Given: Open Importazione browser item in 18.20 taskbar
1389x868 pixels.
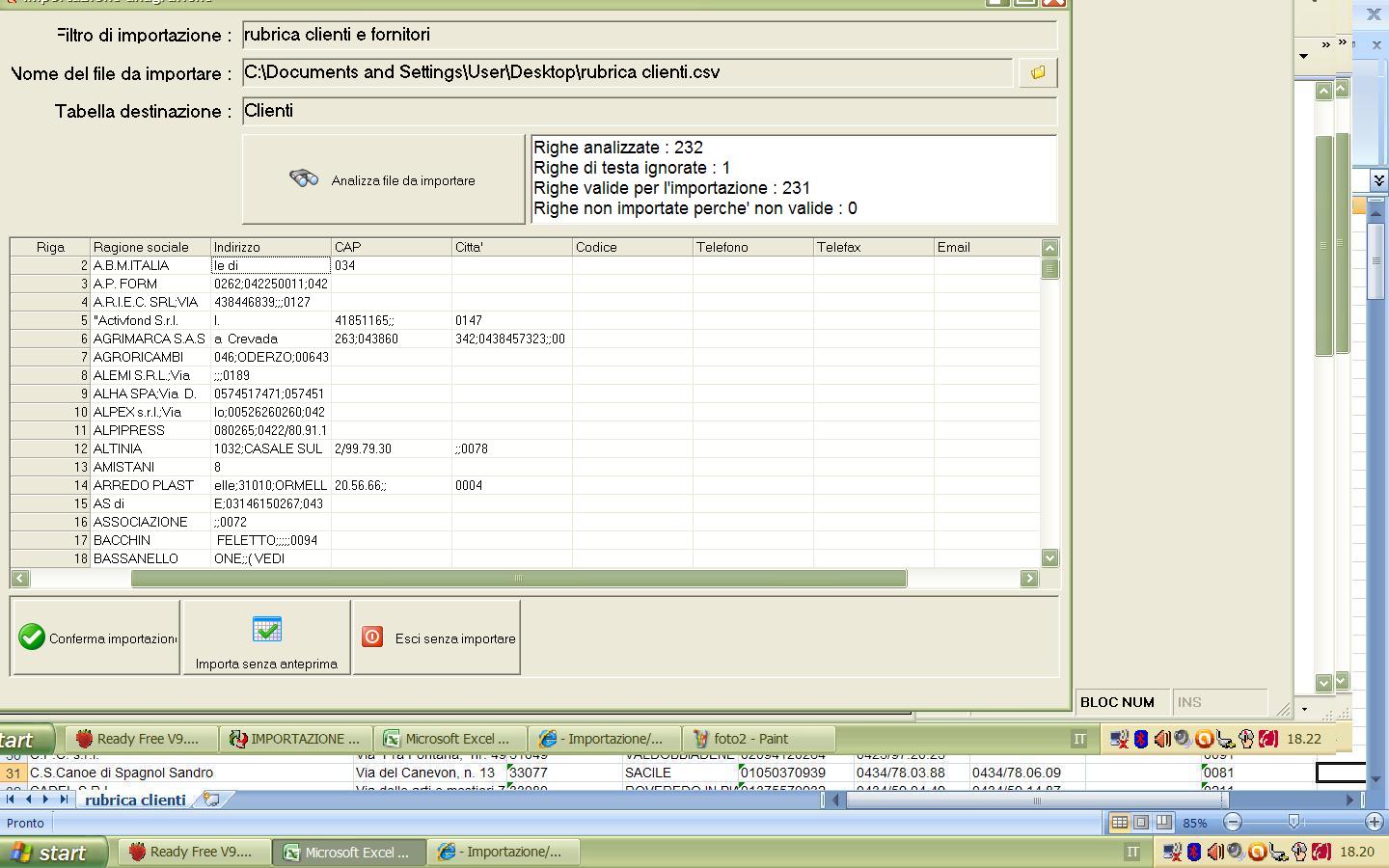Looking at the screenshot, I should (x=504, y=852).
